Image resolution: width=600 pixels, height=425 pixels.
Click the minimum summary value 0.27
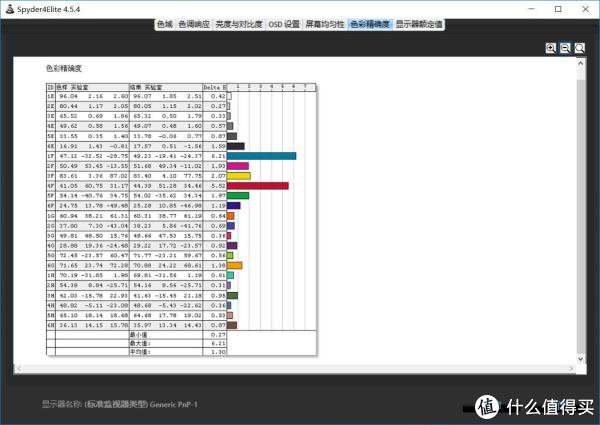pos(218,335)
